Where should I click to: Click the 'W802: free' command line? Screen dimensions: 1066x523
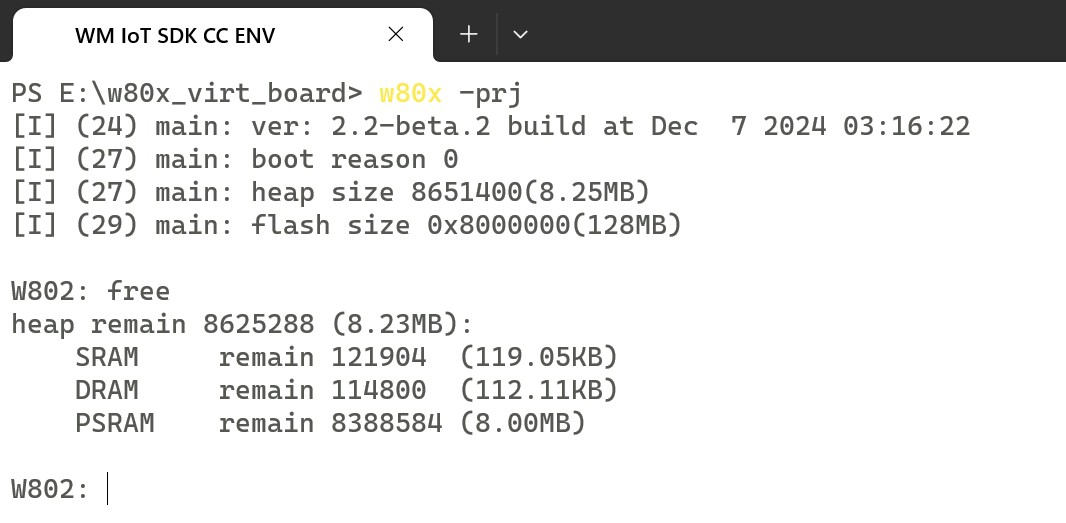[x=90, y=291]
